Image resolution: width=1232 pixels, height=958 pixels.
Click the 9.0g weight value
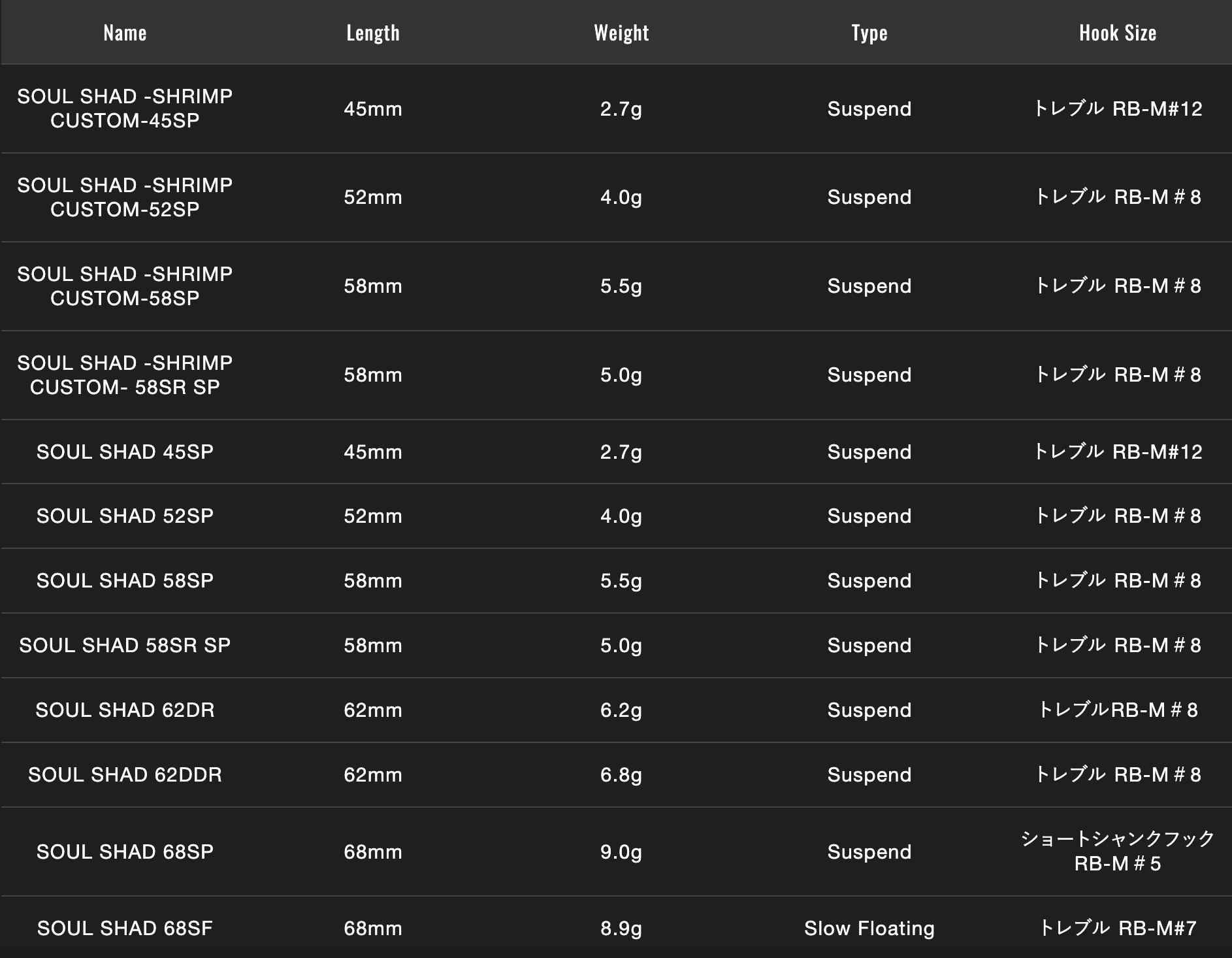(x=621, y=851)
